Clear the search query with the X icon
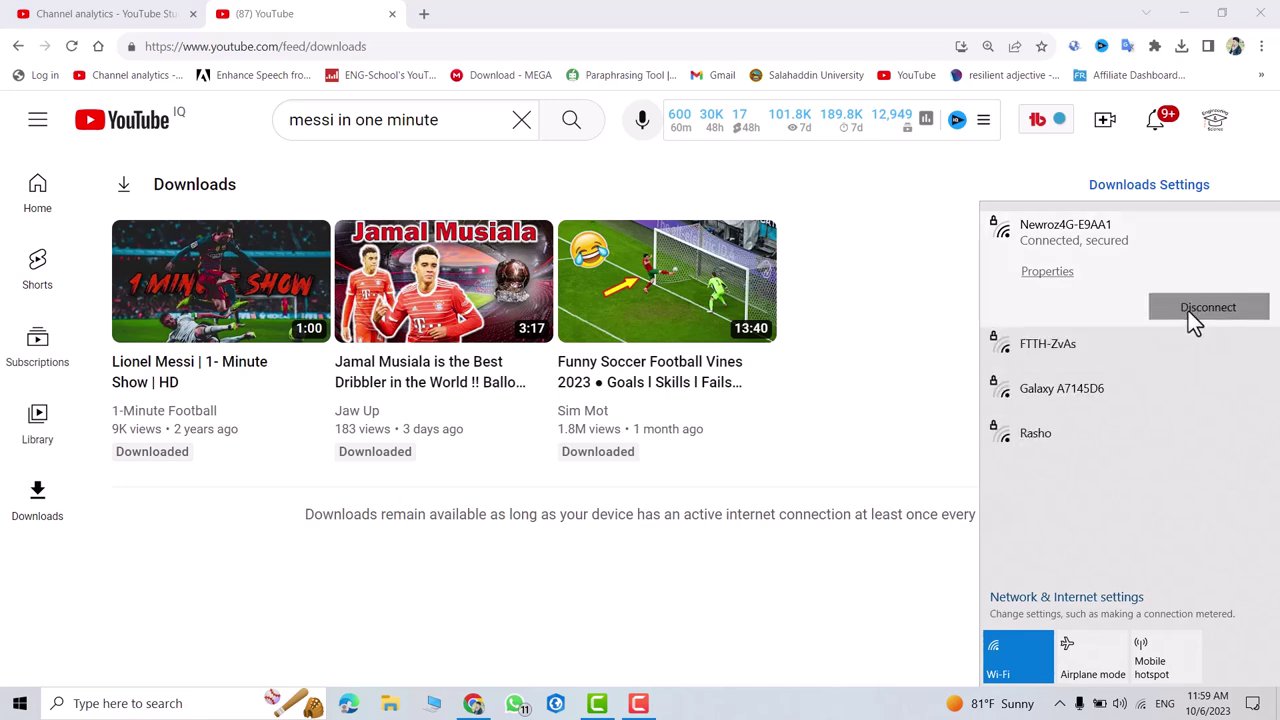Screen dimensions: 1280x720 click(x=521, y=119)
